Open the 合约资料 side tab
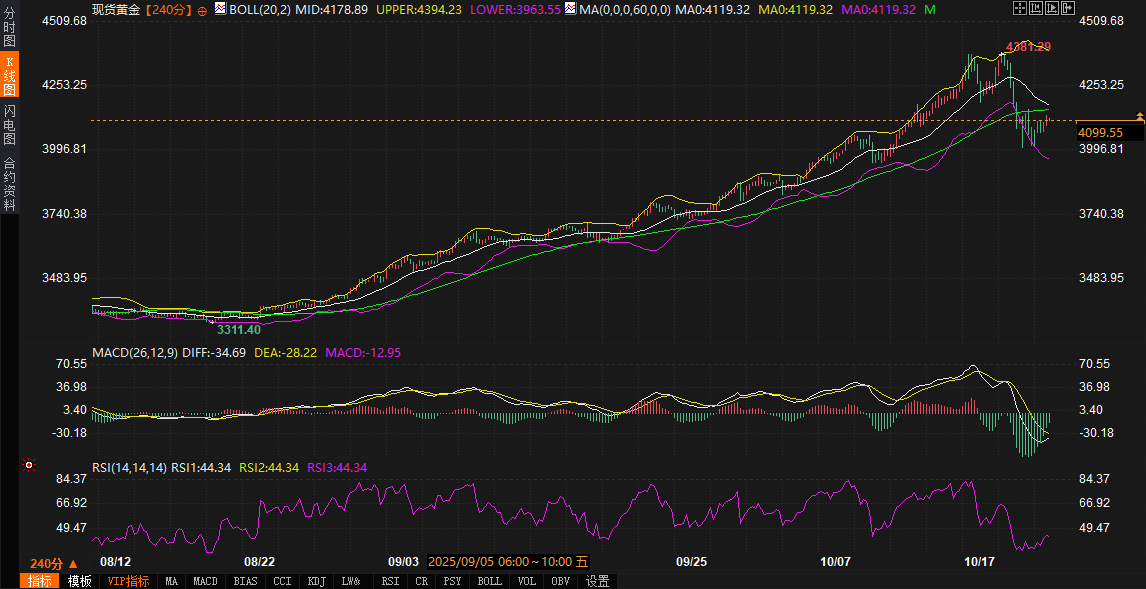This screenshot has height=589, width=1146. (x=9, y=183)
